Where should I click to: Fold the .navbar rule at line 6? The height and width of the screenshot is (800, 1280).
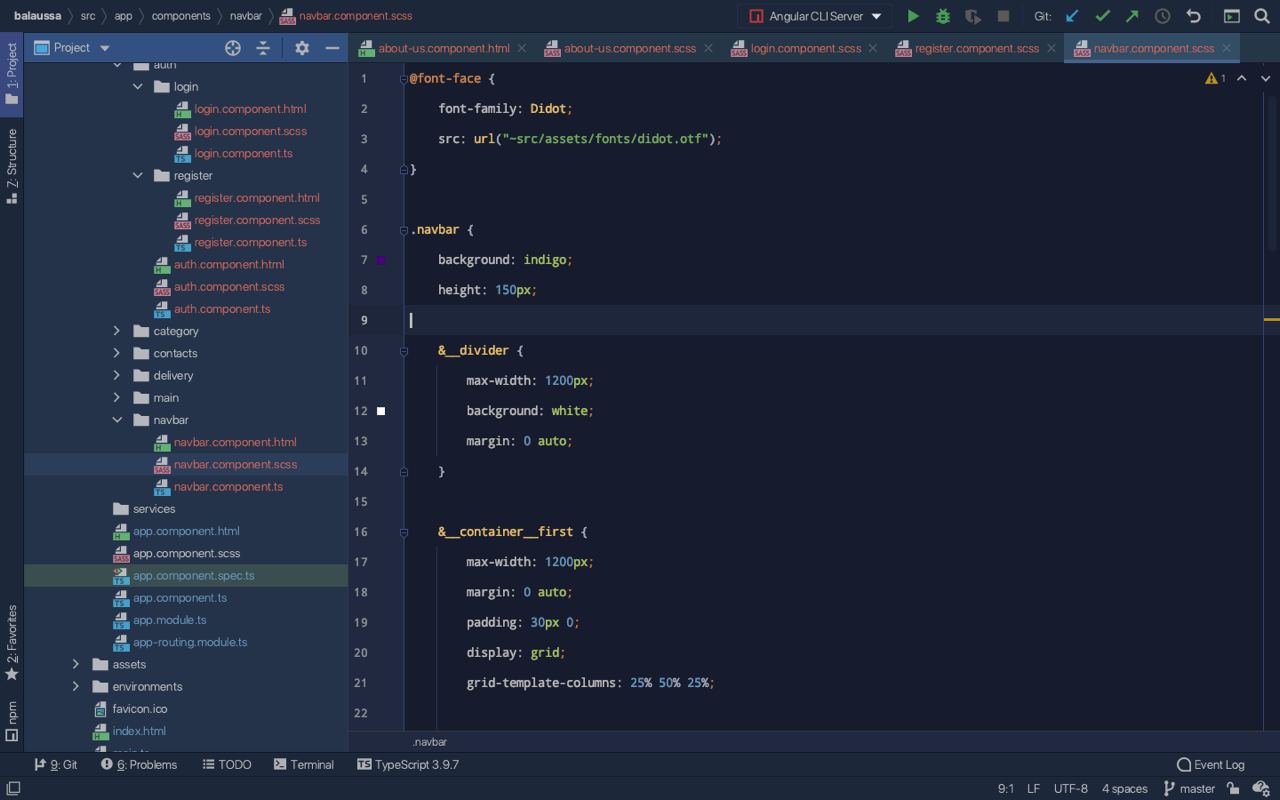coord(404,230)
